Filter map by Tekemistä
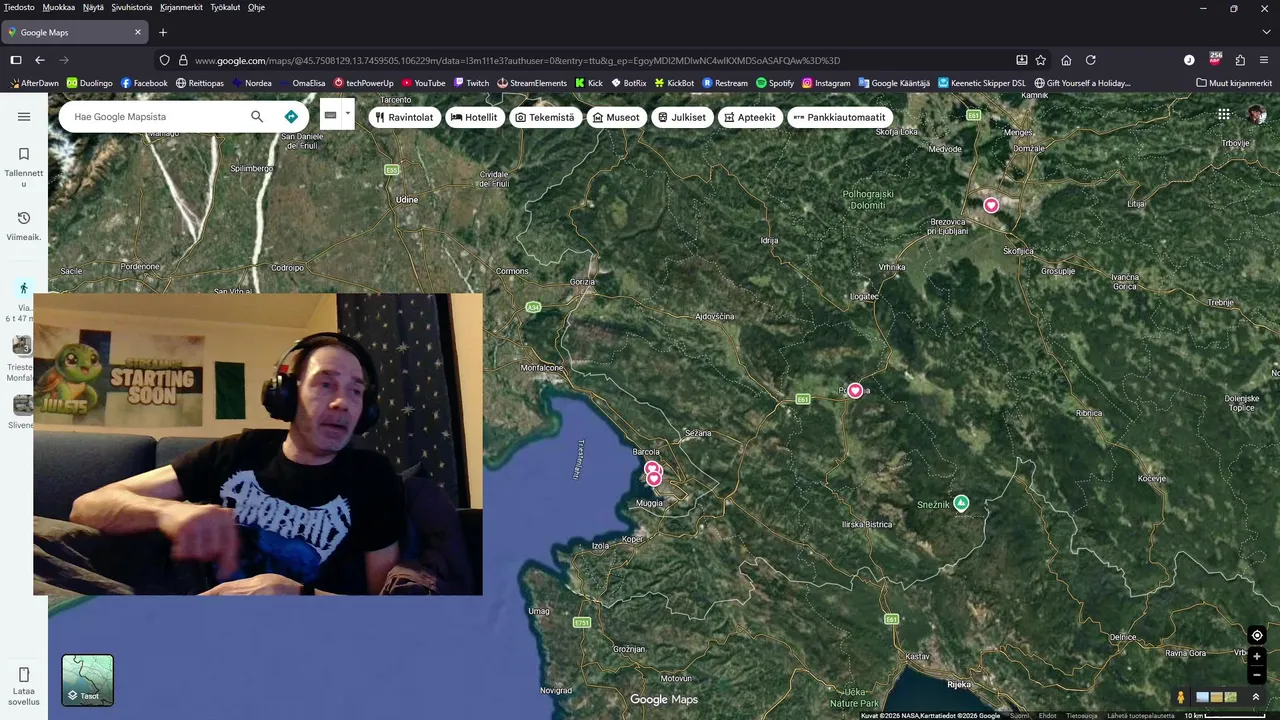Image resolution: width=1280 pixels, height=720 pixels. point(545,117)
